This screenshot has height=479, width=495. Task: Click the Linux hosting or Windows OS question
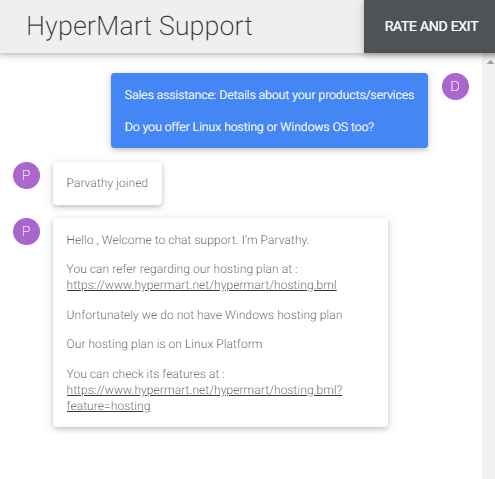(249, 127)
